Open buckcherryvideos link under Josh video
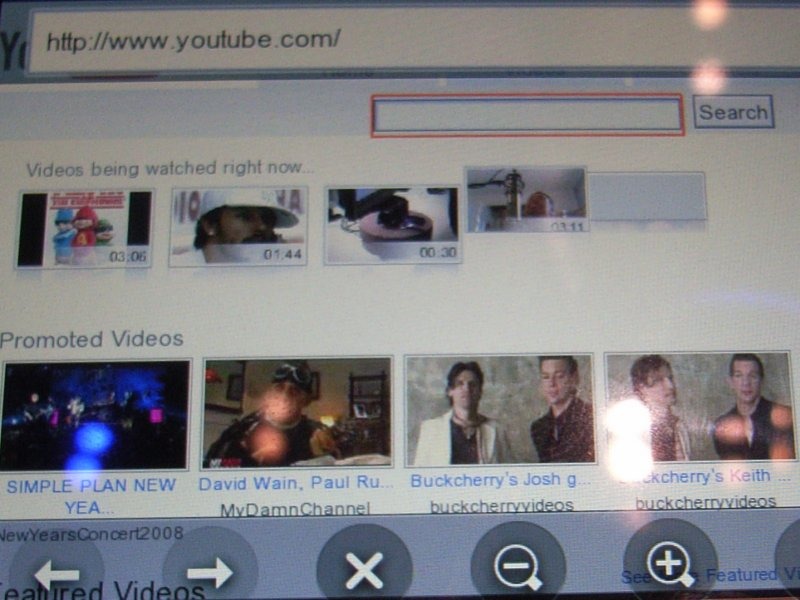Viewport: 800px width, 600px height. click(502, 506)
